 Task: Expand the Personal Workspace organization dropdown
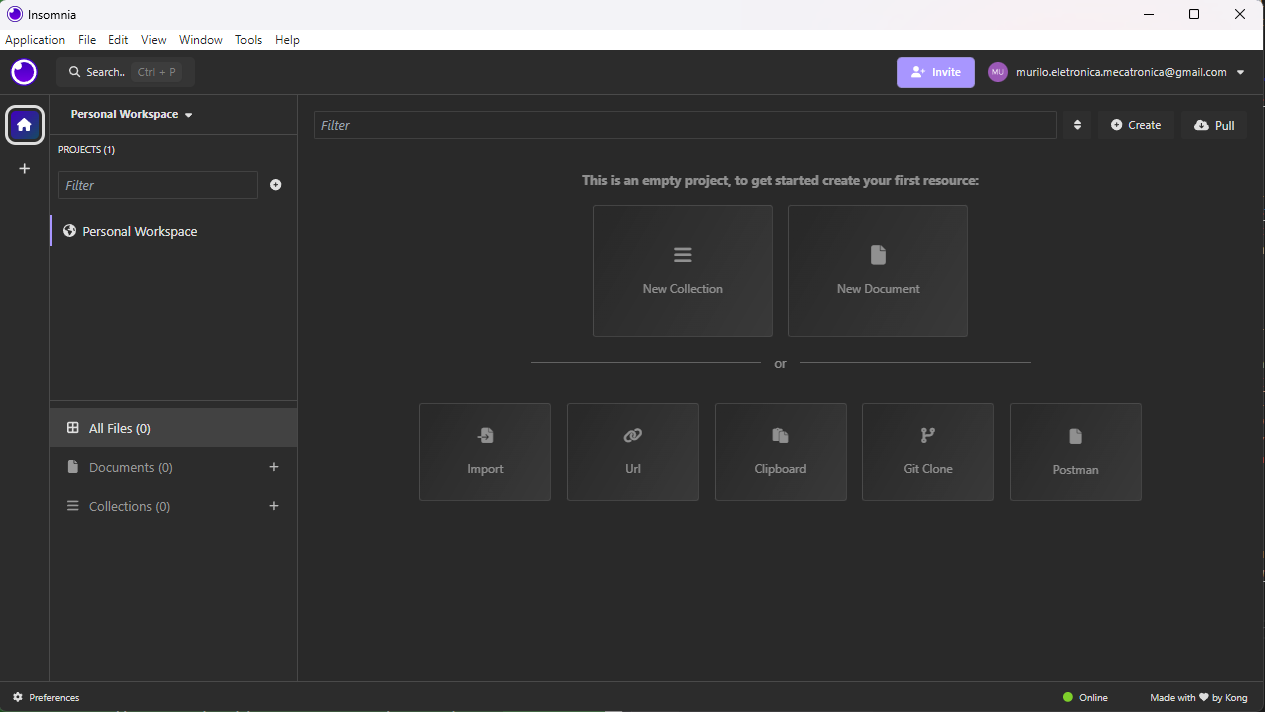click(131, 114)
